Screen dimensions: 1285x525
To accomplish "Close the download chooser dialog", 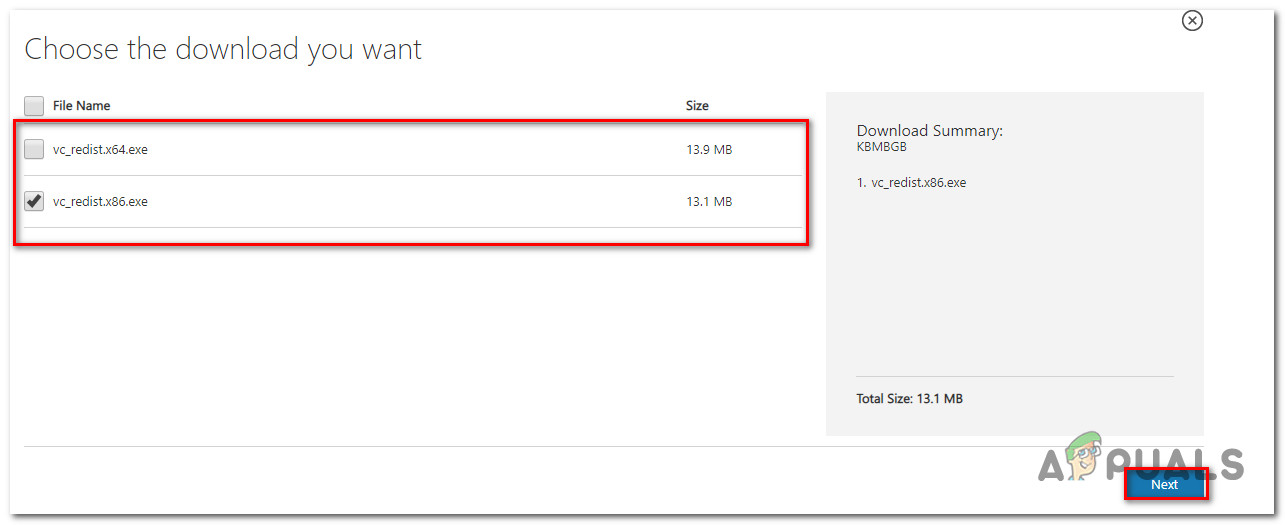I will 1192,21.
